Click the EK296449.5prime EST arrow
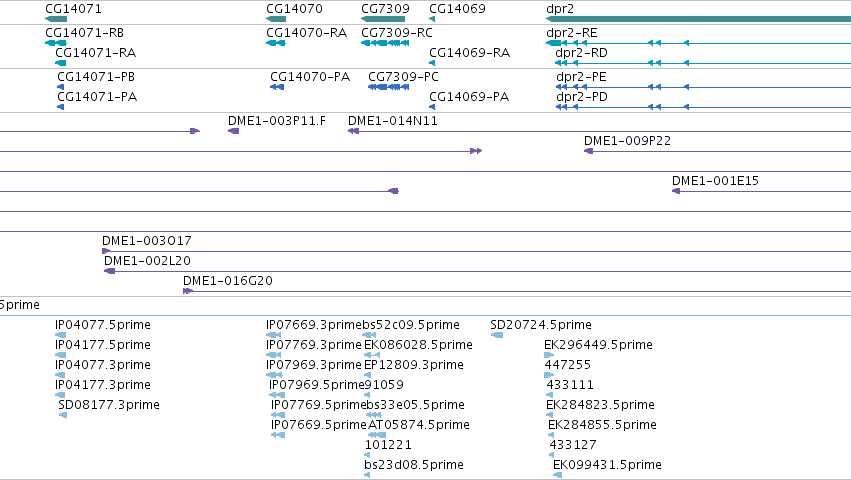 [x=549, y=355]
